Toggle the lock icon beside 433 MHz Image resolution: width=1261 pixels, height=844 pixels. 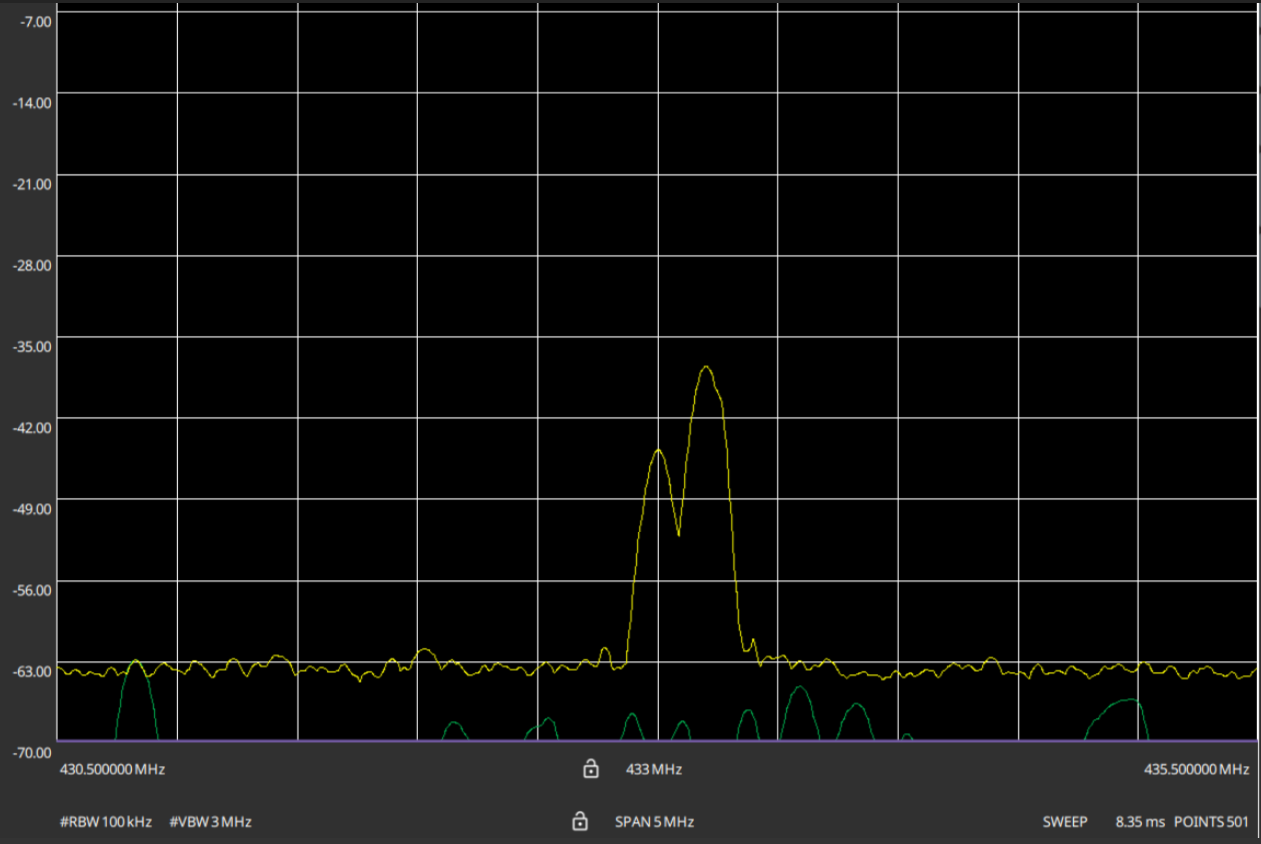point(591,769)
